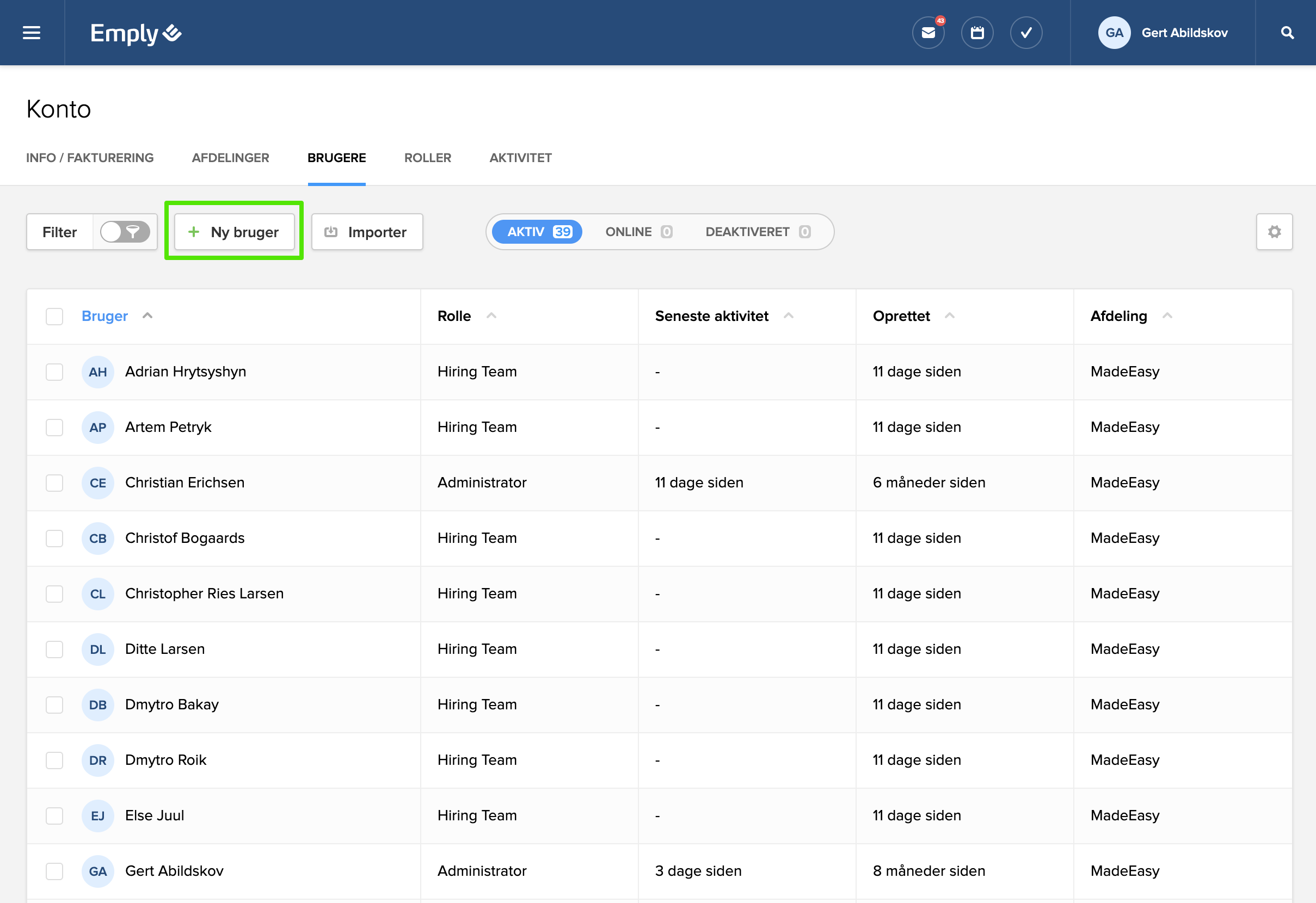Click the Ny bruger button

pos(234,232)
